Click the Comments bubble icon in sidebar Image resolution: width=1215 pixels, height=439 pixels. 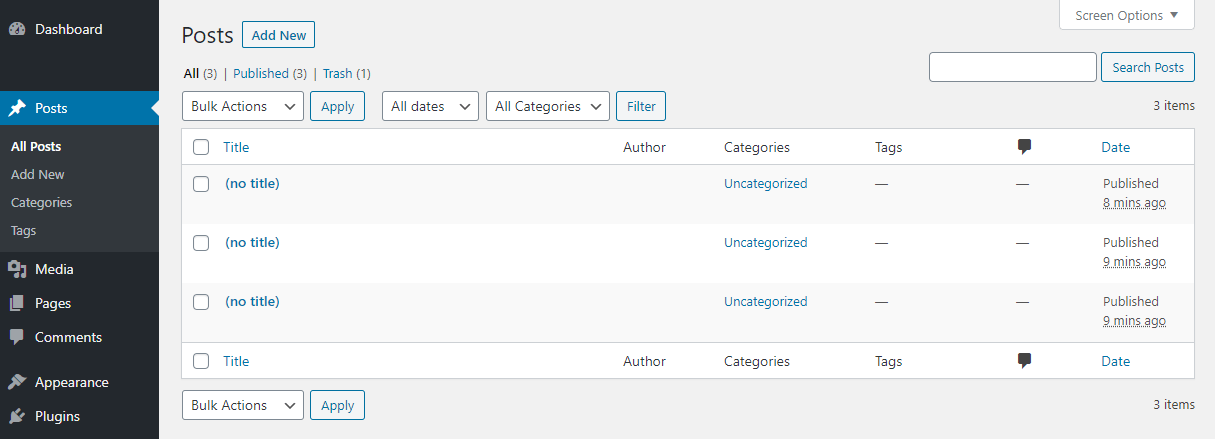click(17, 337)
